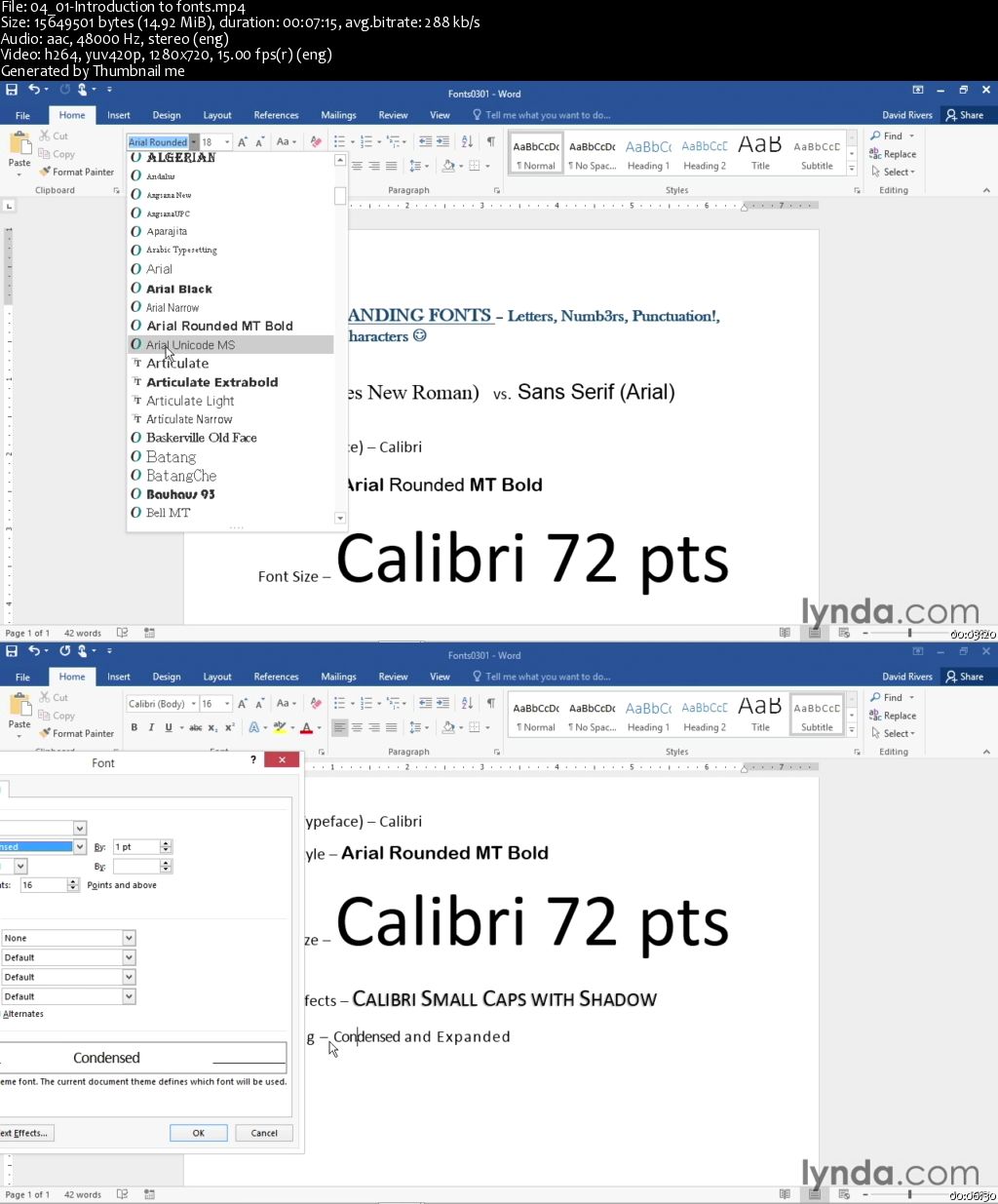Click the 1 pt spacing By field in the Font dialog
The image size is (998, 1204).
point(136,847)
